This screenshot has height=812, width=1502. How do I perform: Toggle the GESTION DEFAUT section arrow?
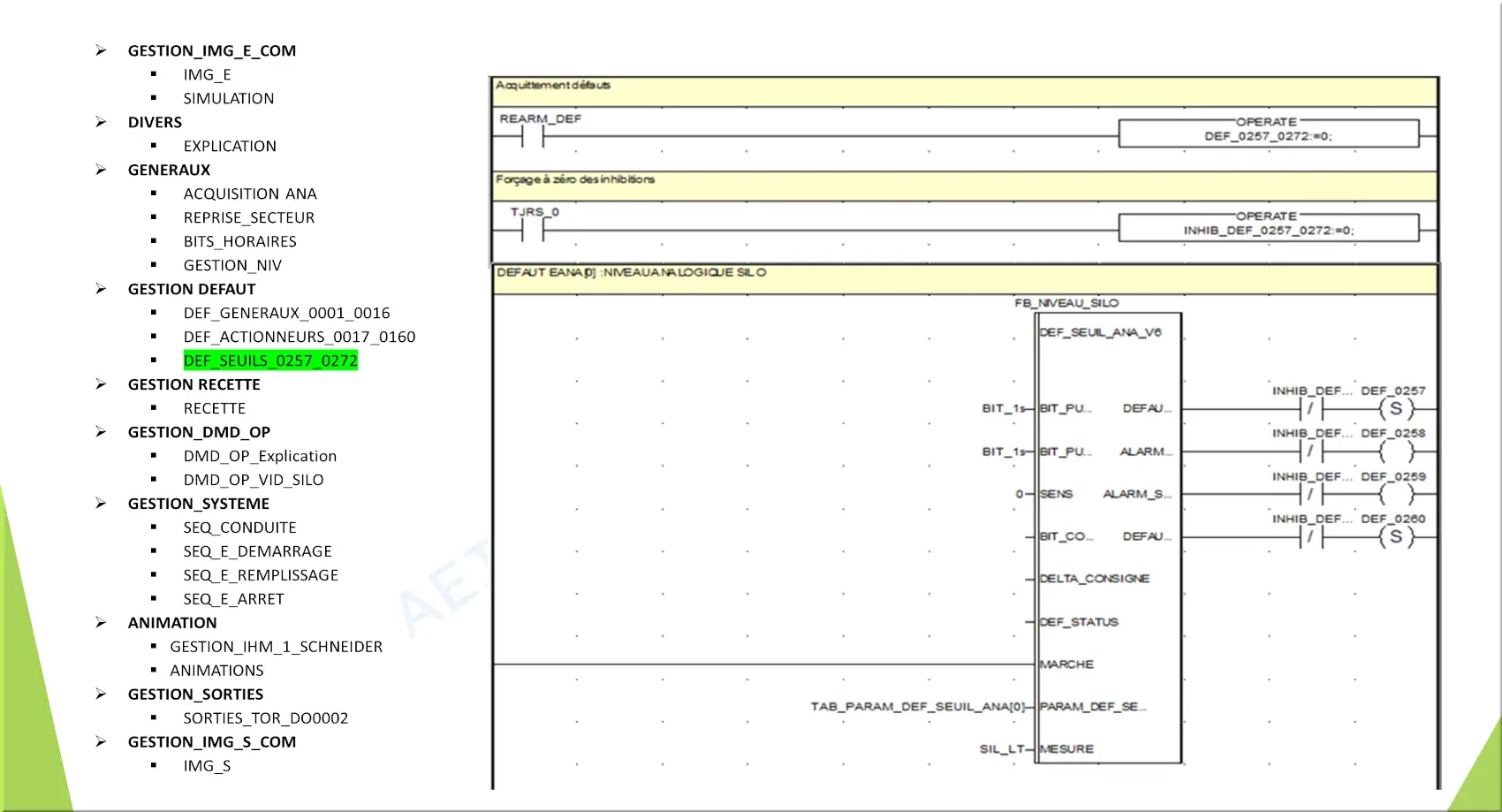click(x=102, y=289)
